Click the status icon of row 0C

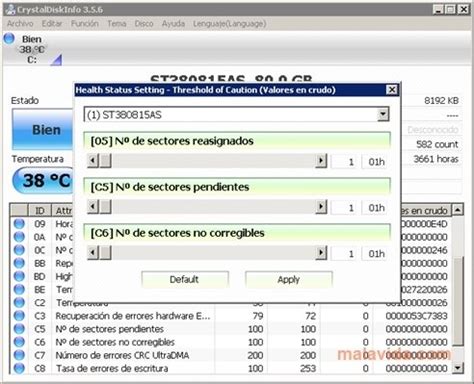point(19,250)
